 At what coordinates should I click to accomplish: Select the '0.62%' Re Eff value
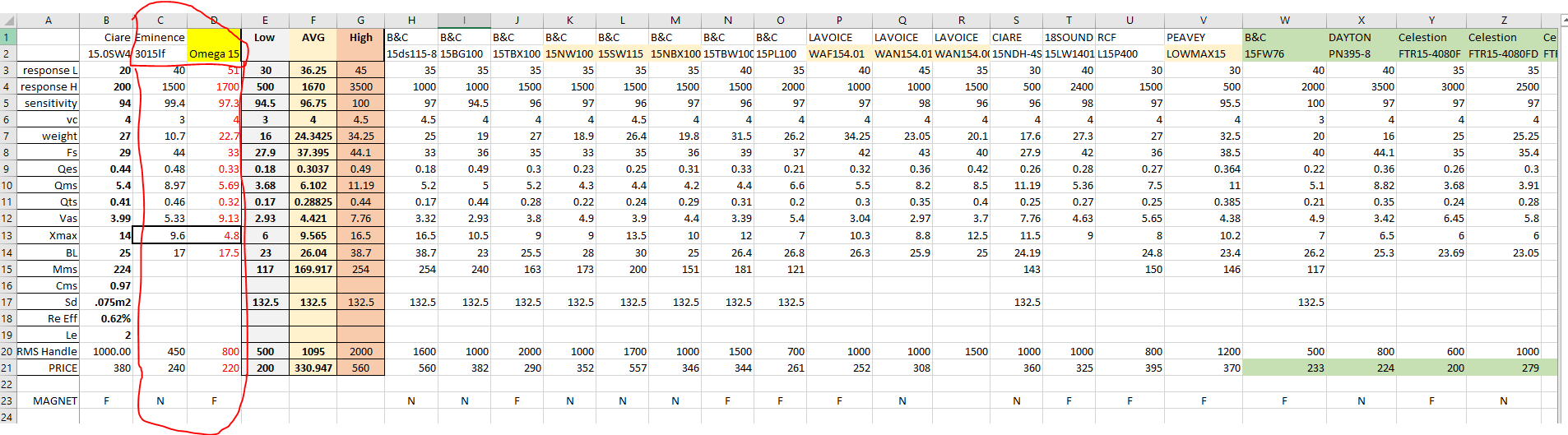point(106,318)
